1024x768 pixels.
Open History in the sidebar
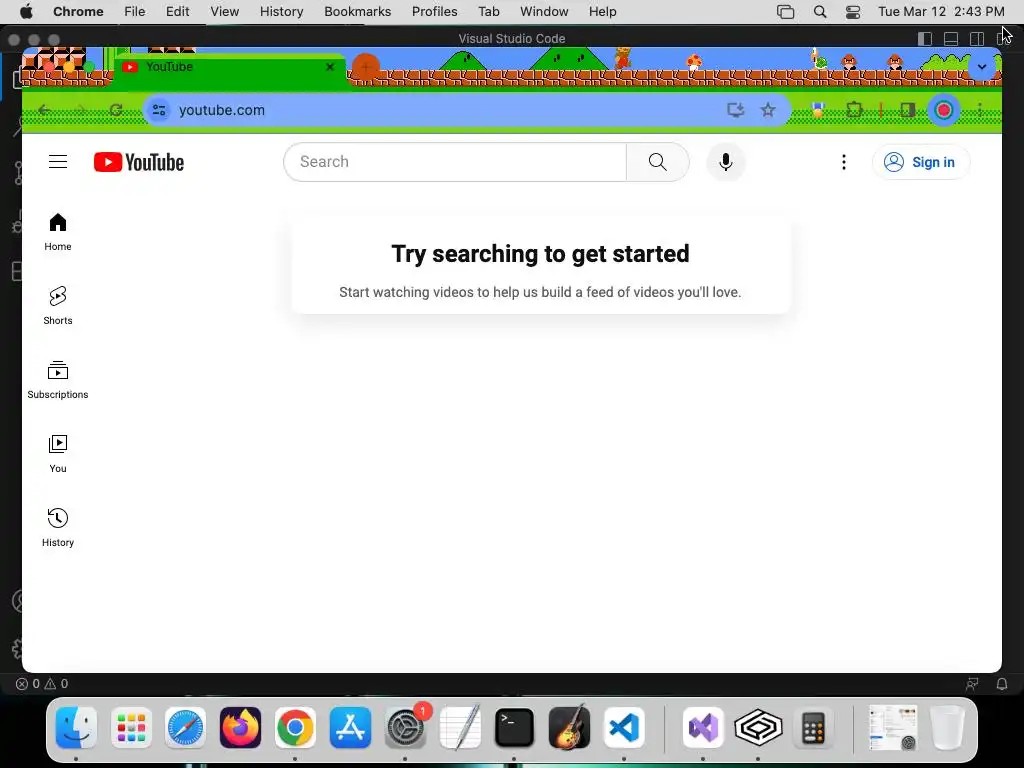(58, 528)
